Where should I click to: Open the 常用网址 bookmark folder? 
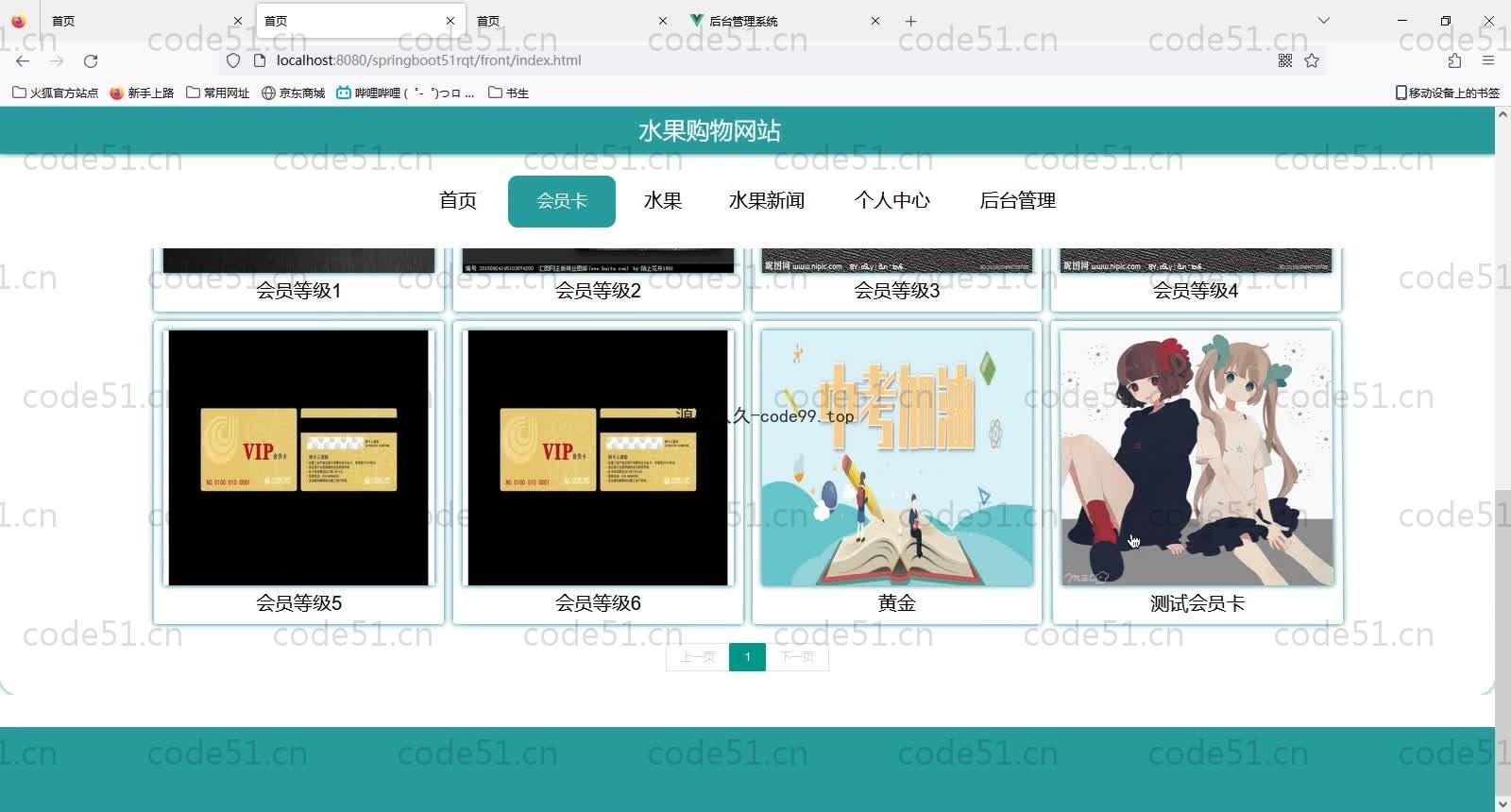[x=218, y=93]
